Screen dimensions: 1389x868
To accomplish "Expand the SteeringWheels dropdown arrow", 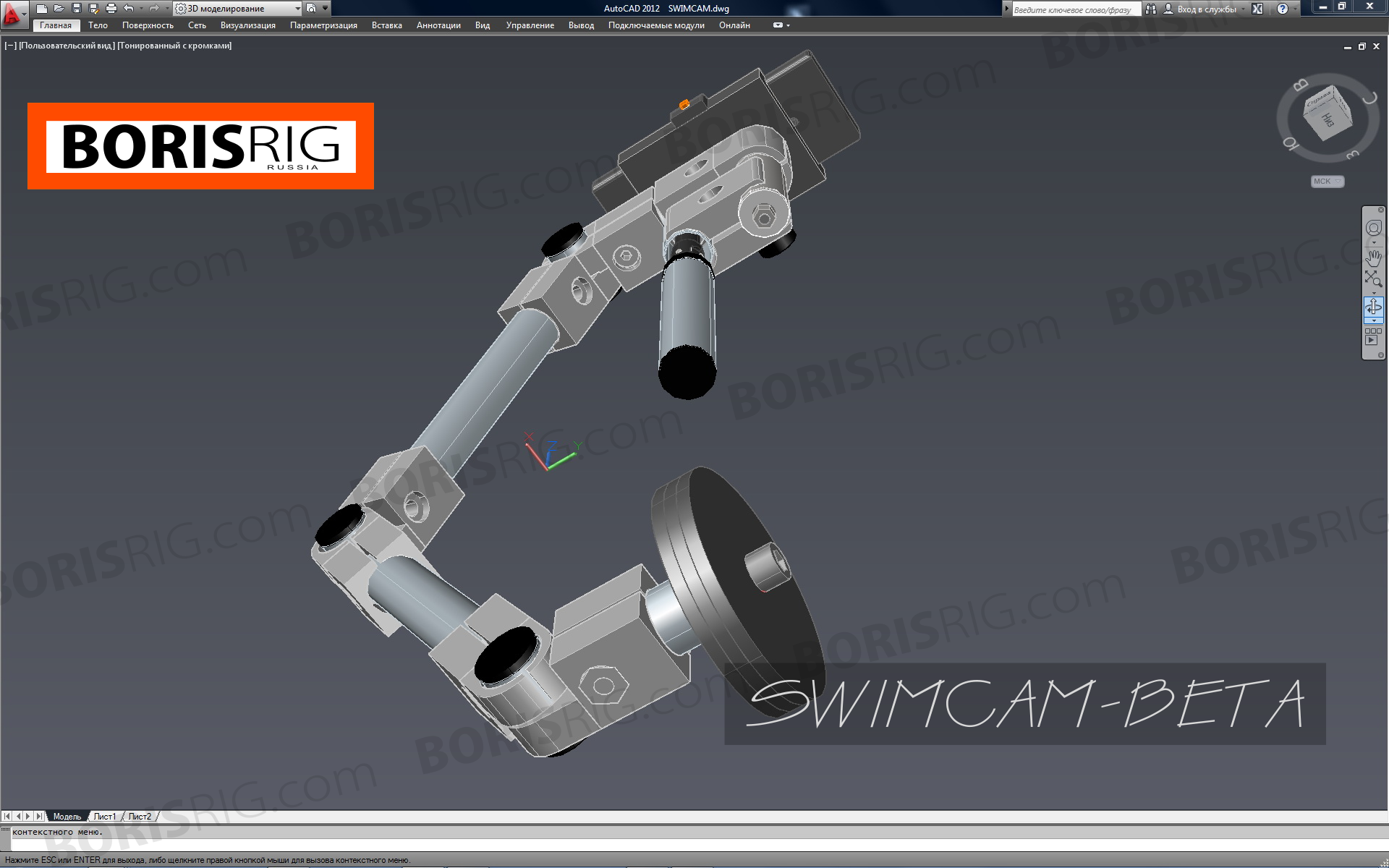I will click(x=1374, y=242).
